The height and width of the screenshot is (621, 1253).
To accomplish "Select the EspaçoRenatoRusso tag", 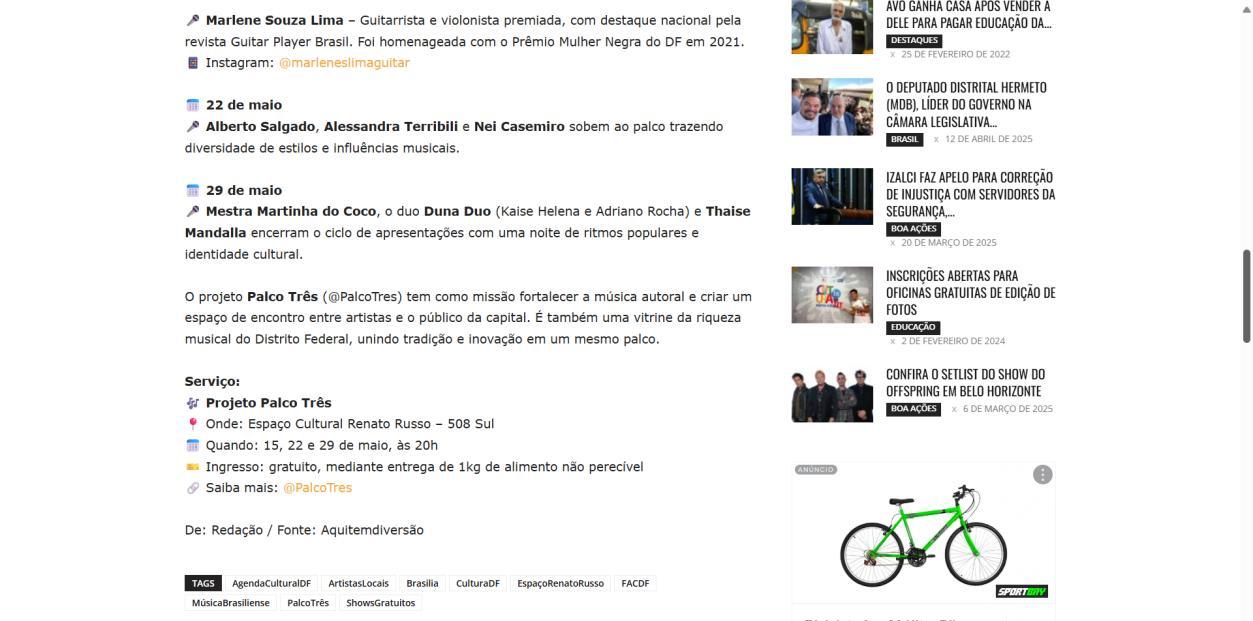I will 560,583.
